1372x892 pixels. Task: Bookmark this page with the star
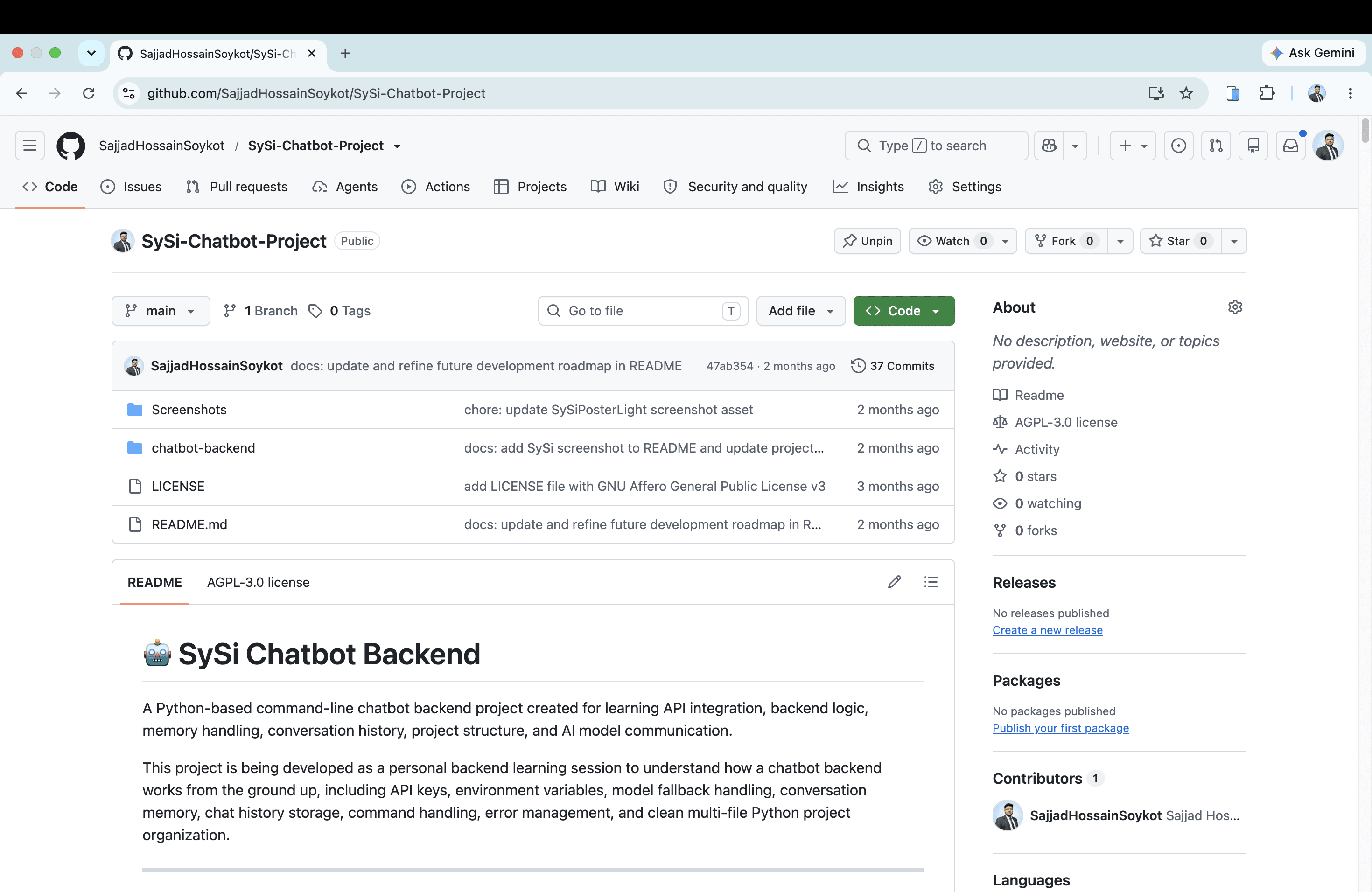tap(1186, 93)
